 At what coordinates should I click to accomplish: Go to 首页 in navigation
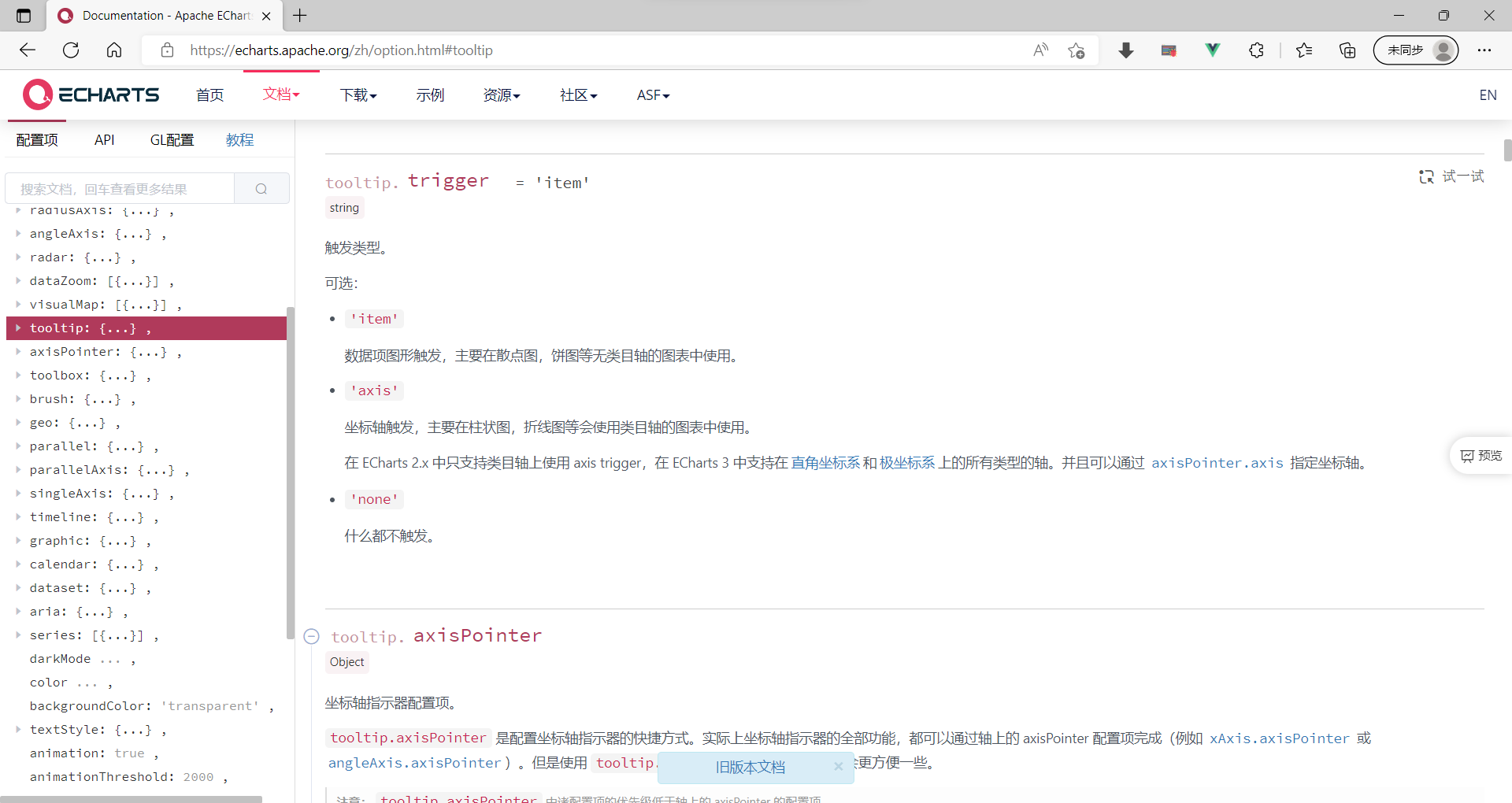click(x=209, y=95)
